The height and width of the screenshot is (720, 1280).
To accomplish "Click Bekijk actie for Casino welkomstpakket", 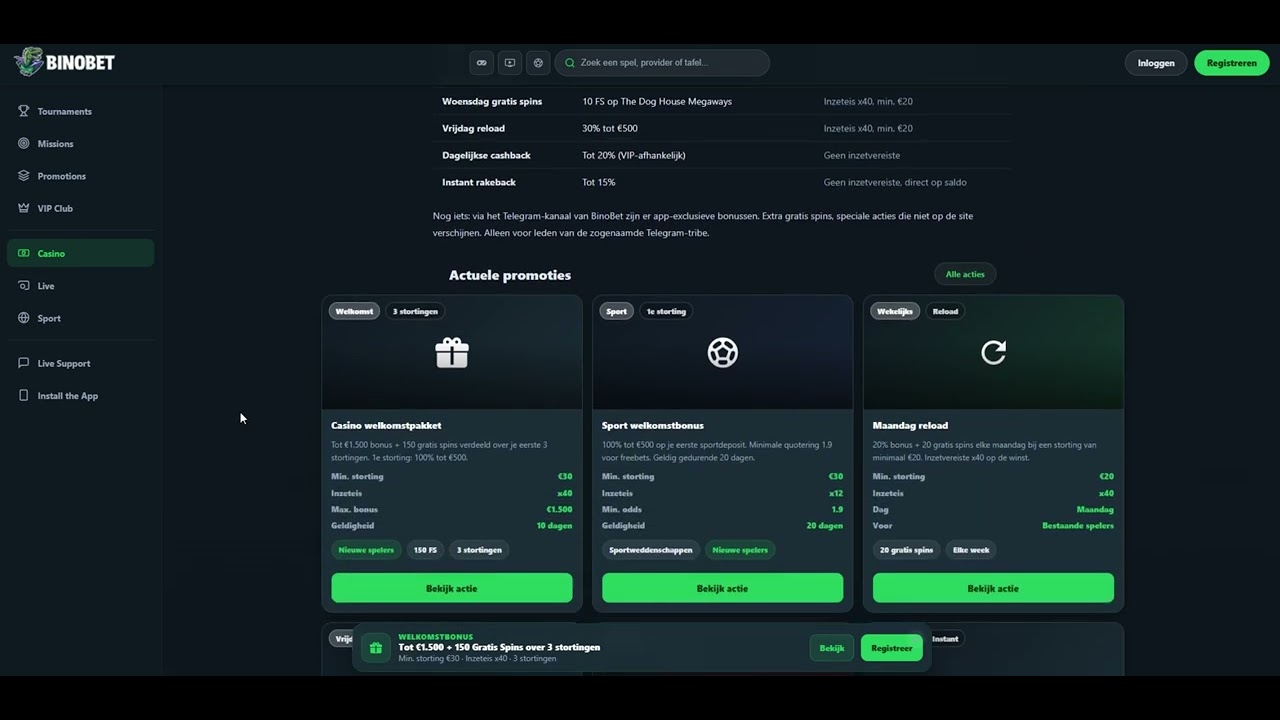I will coord(452,588).
